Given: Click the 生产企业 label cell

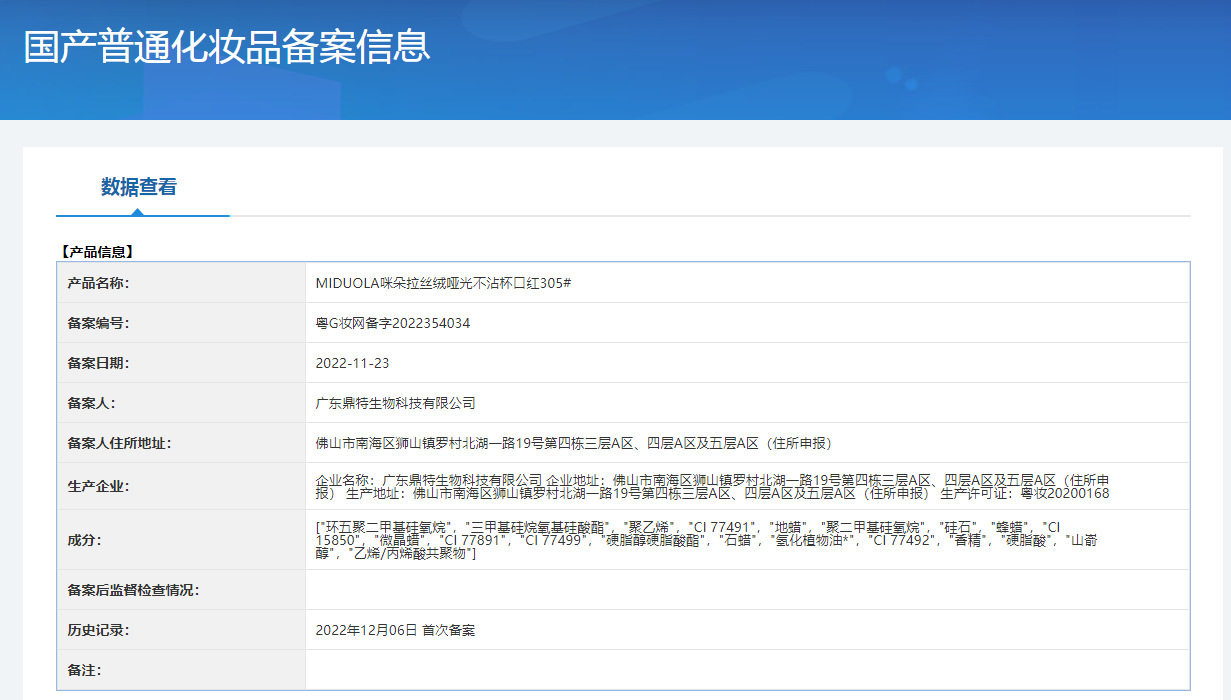Looking at the screenshot, I should coord(181,486).
